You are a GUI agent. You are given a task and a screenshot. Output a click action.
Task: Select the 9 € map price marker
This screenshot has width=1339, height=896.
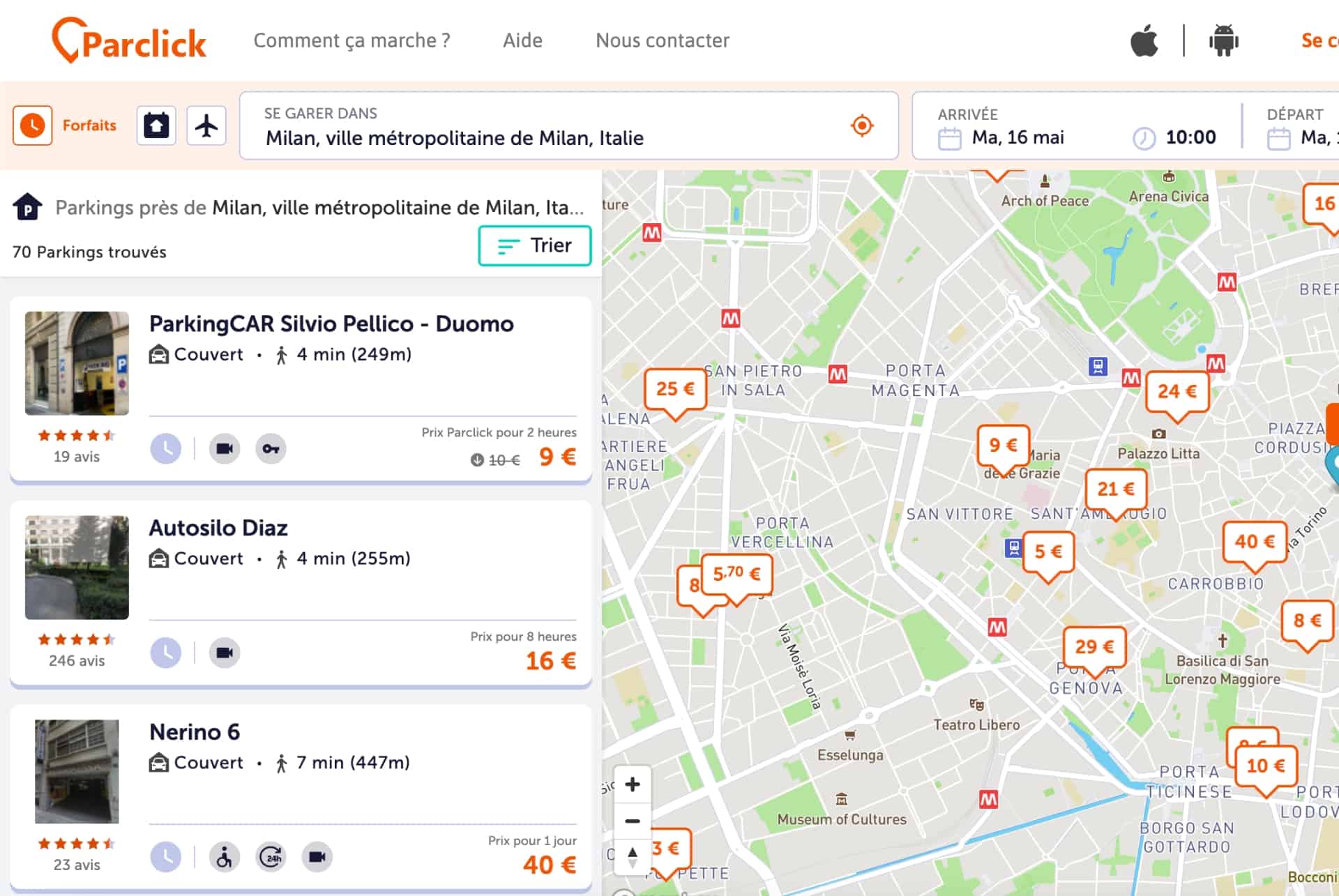click(x=1003, y=448)
